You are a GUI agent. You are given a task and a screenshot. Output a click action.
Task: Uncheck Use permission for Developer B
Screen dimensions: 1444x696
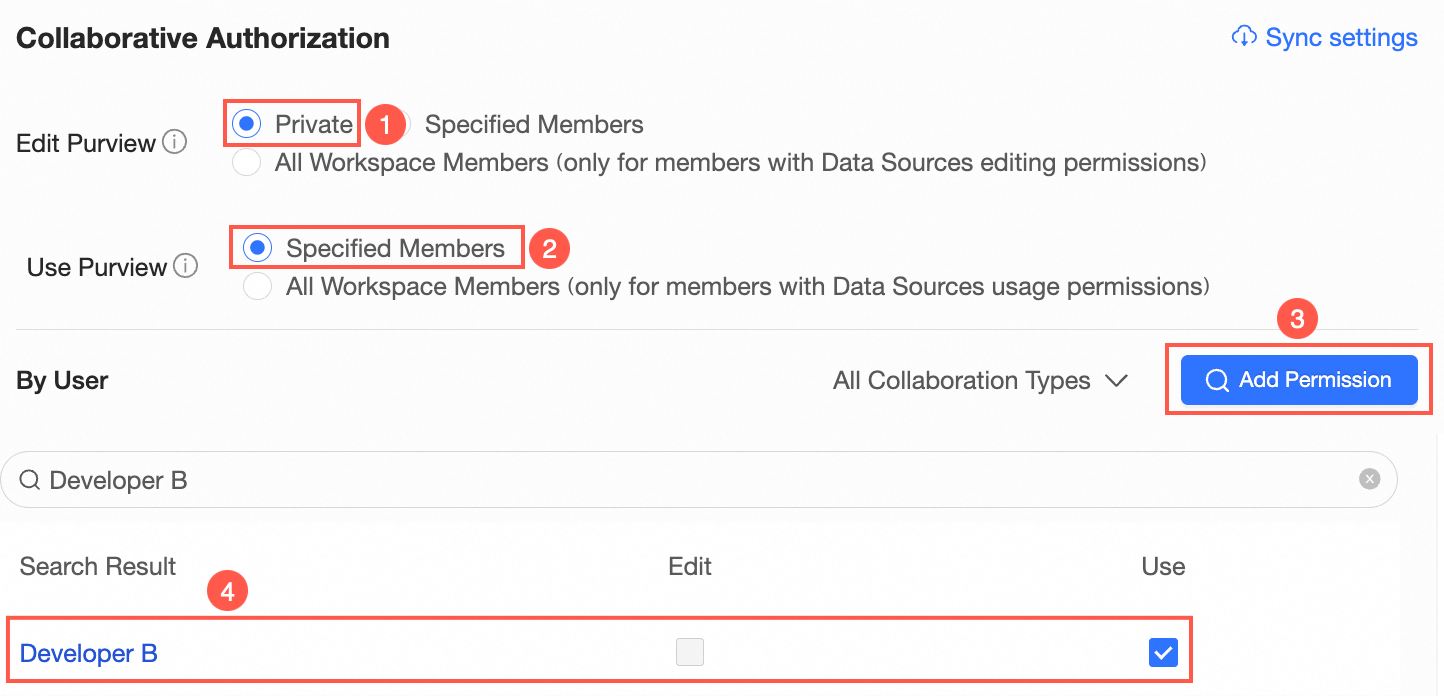point(1163,653)
